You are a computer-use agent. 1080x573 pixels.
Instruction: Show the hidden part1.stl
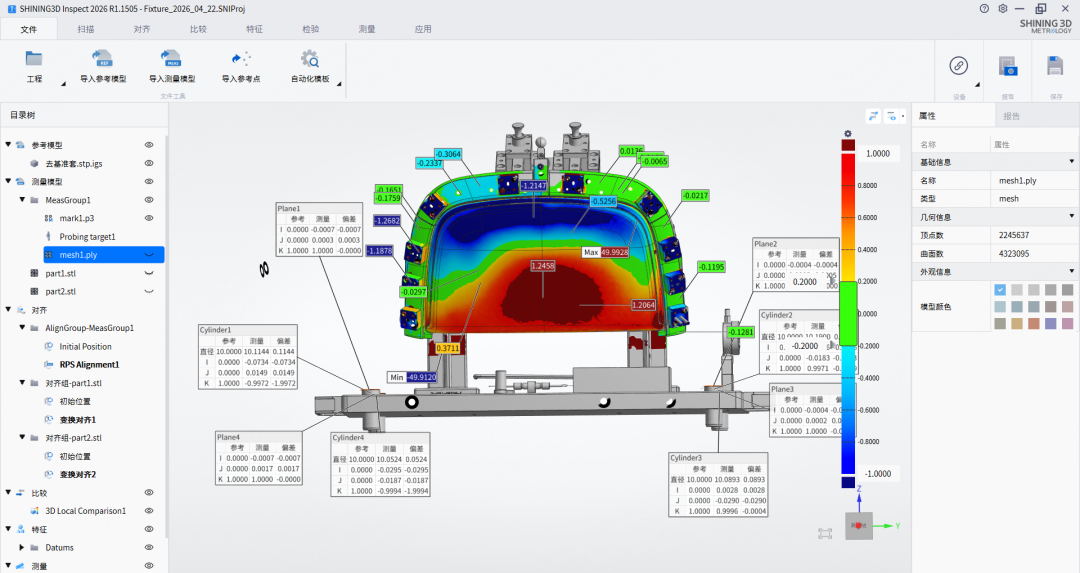[x=149, y=273]
